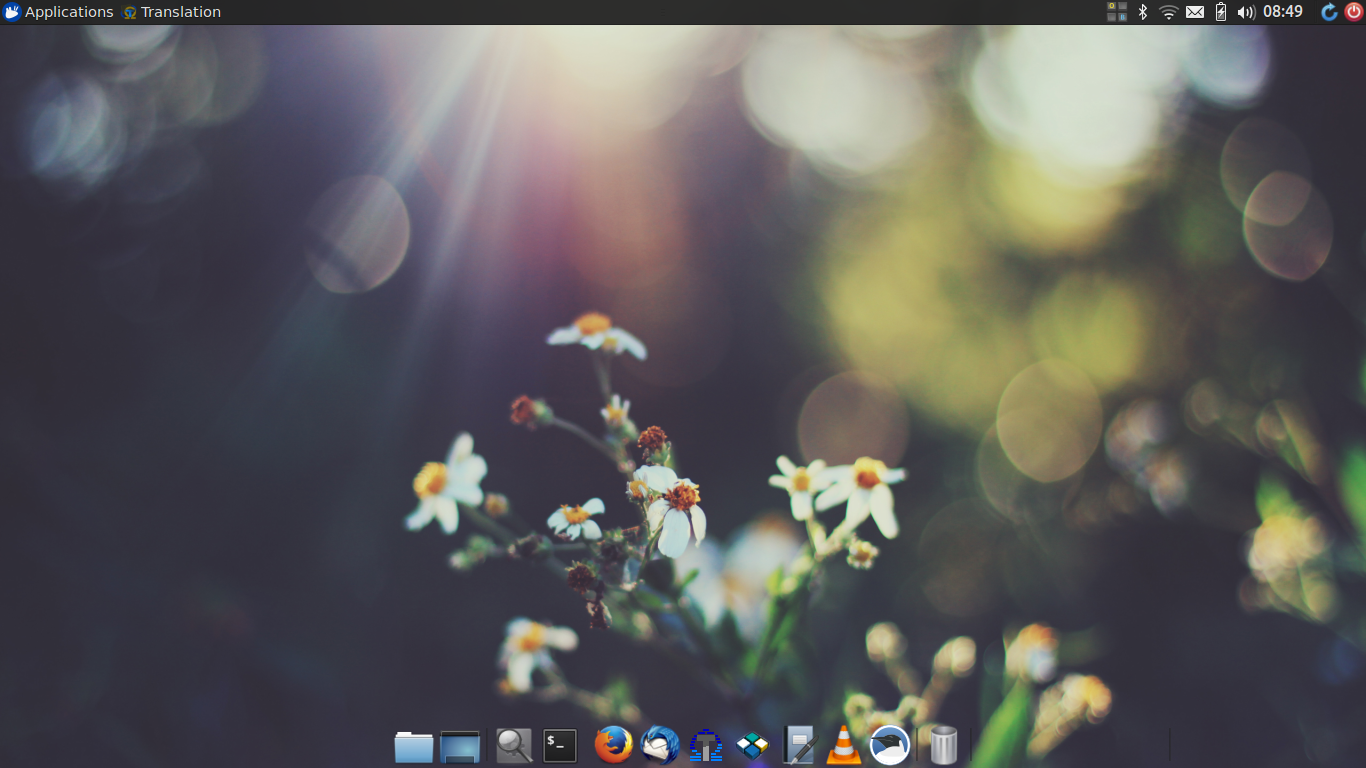Launch Firefox web browser
Viewport: 1366px width, 768px height.
click(613, 745)
